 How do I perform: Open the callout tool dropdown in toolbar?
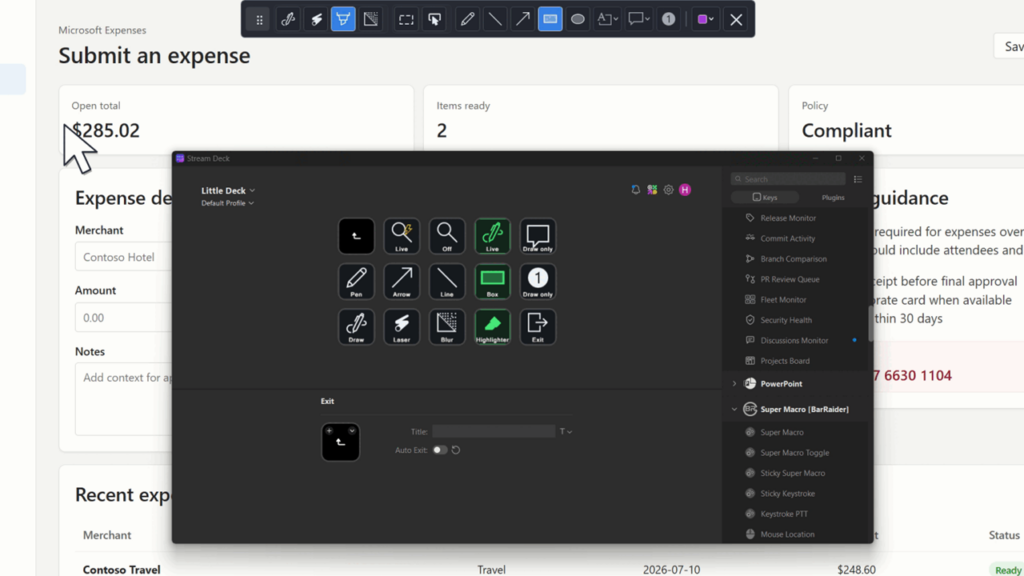[x=639, y=20]
